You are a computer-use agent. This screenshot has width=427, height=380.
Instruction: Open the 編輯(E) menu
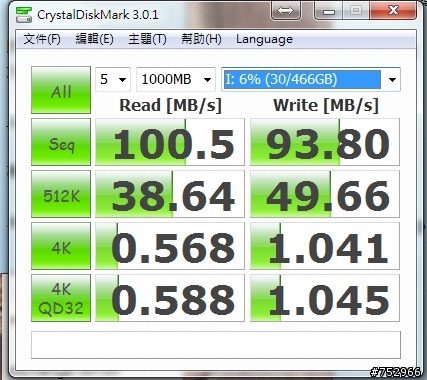pos(94,39)
